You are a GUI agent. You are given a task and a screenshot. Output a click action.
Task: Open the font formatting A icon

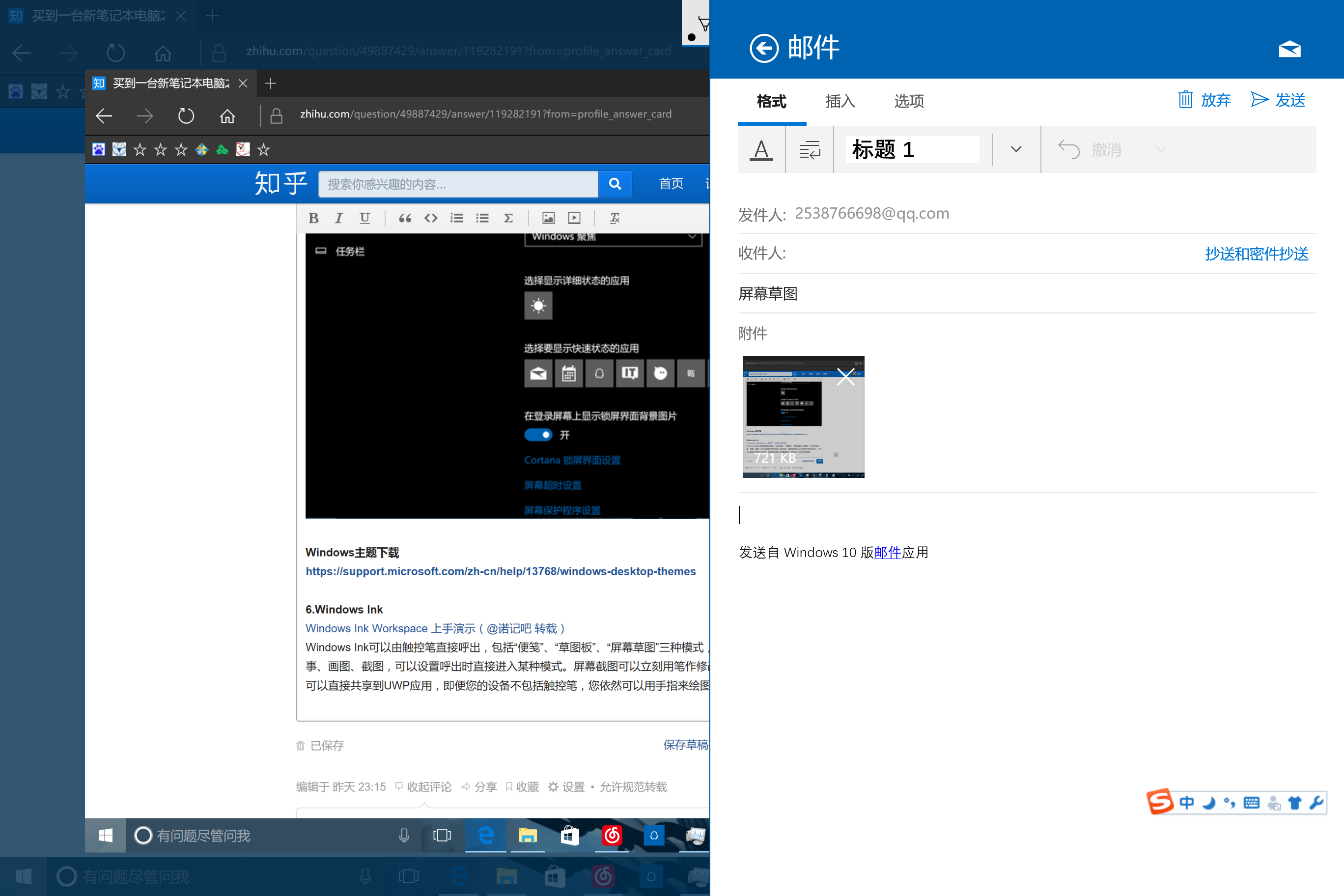click(761, 150)
